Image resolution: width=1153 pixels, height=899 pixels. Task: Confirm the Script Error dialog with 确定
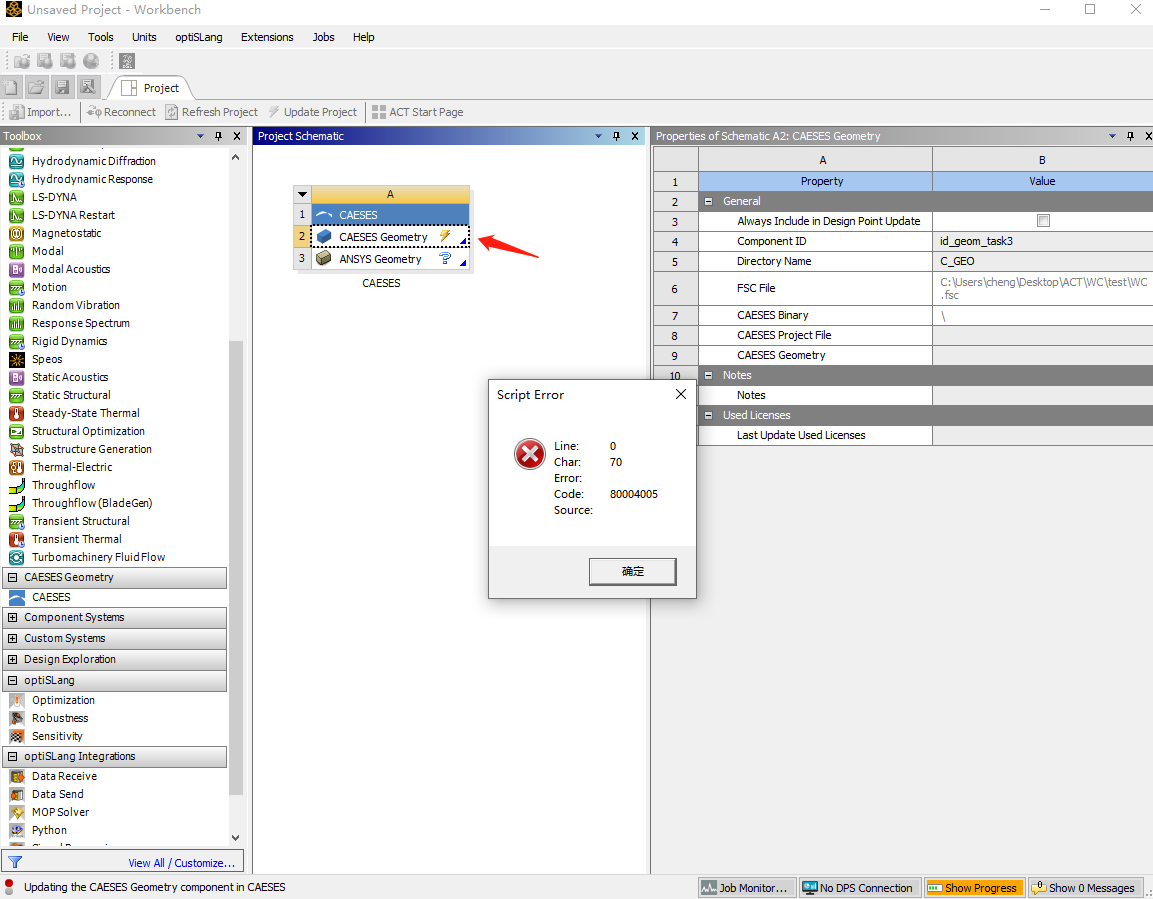[x=632, y=571]
